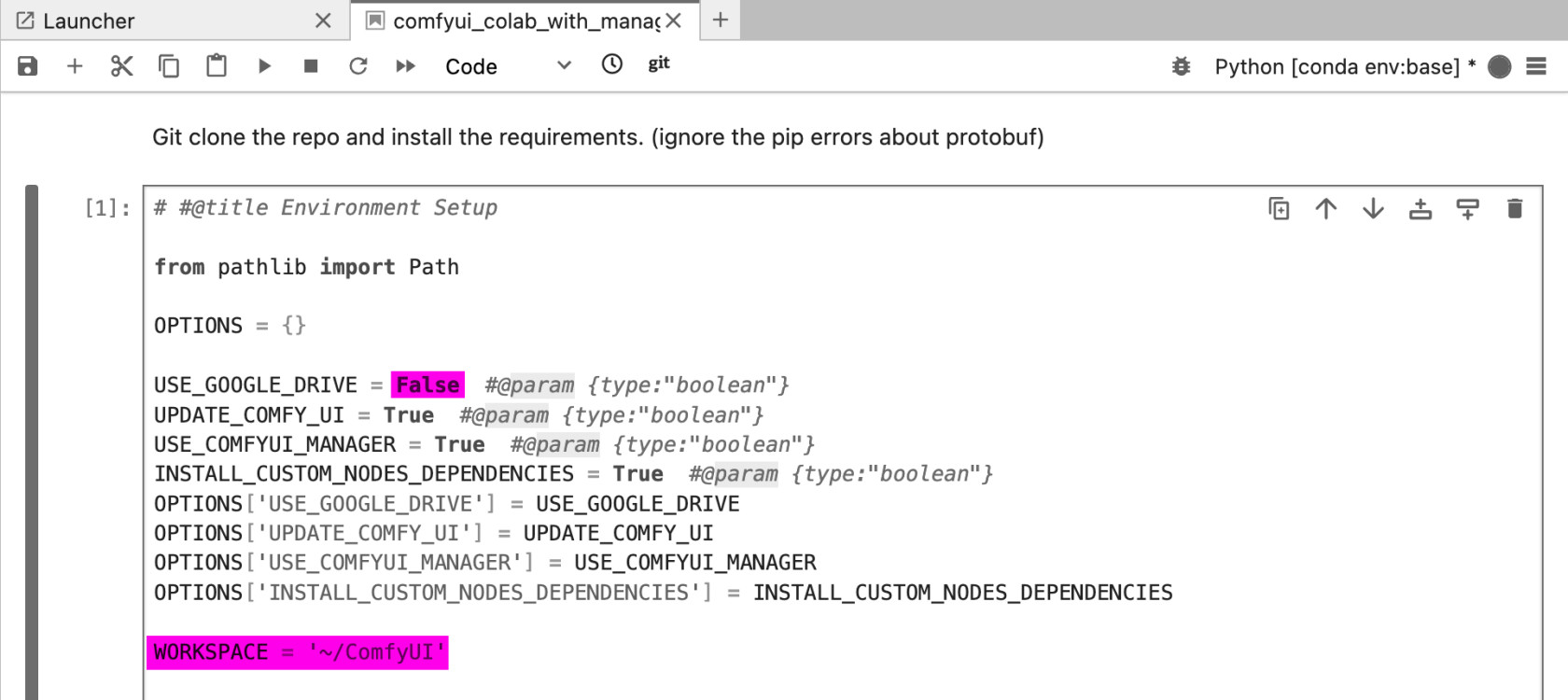Click the OPTIONS['USE_COMFYUI_MANAGER'] assignment line
Image resolution: width=1568 pixels, height=700 pixels.
(x=484, y=563)
